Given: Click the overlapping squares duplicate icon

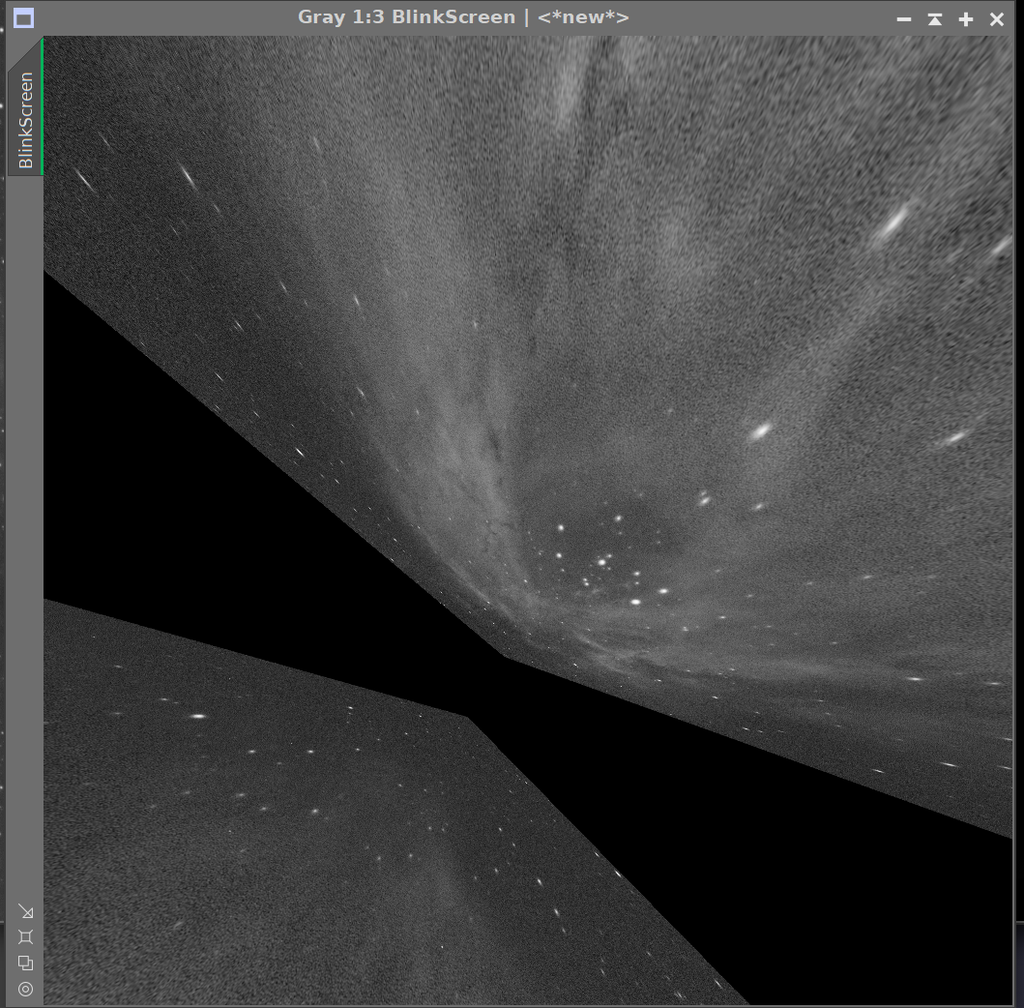Looking at the screenshot, I should pyautogui.click(x=25, y=963).
